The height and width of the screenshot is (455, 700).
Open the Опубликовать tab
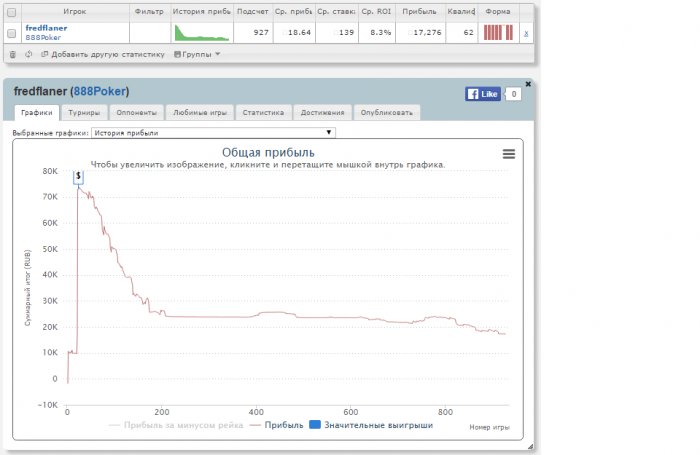coord(387,113)
